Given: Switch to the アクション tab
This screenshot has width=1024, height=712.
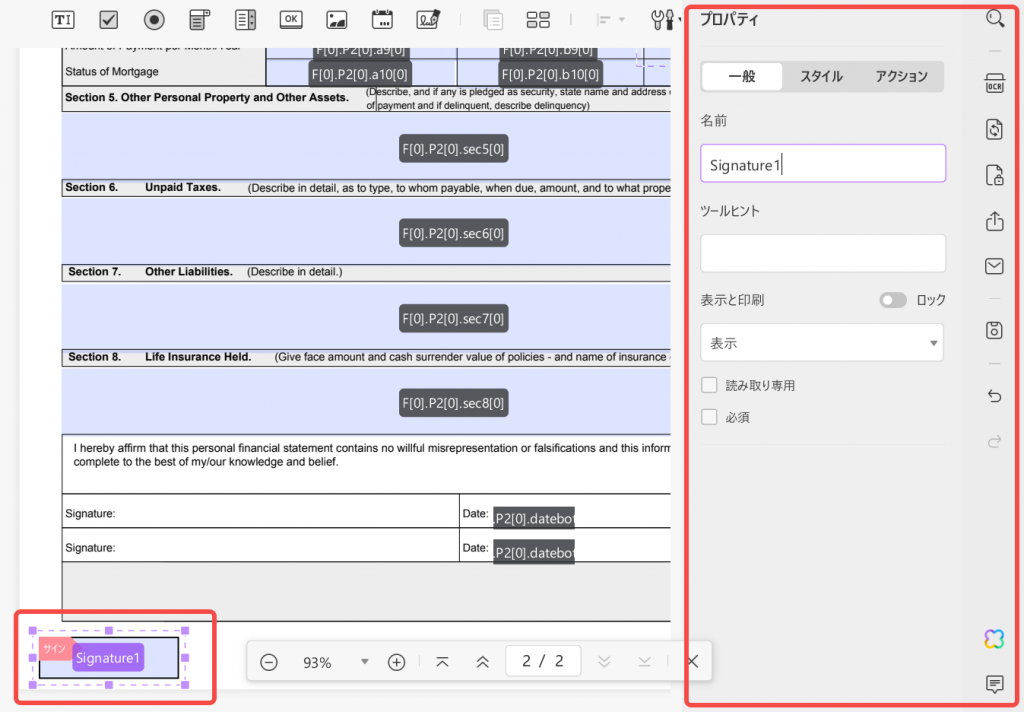Looking at the screenshot, I should coord(902,76).
